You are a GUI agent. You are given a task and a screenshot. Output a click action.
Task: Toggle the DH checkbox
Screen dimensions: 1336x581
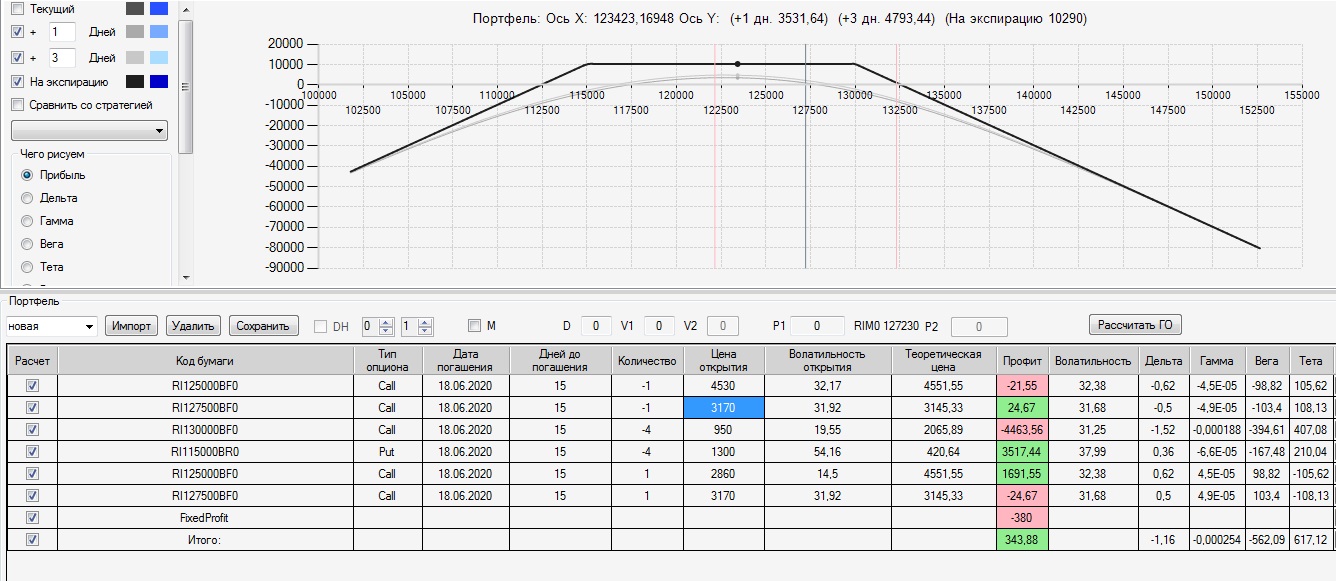(x=321, y=326)
